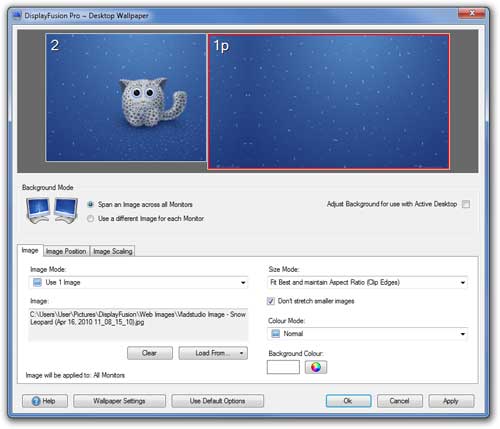This screenshot has width=500, height=429.
Task: Expand the Image Mode dropdown
Action: (243, 283)
